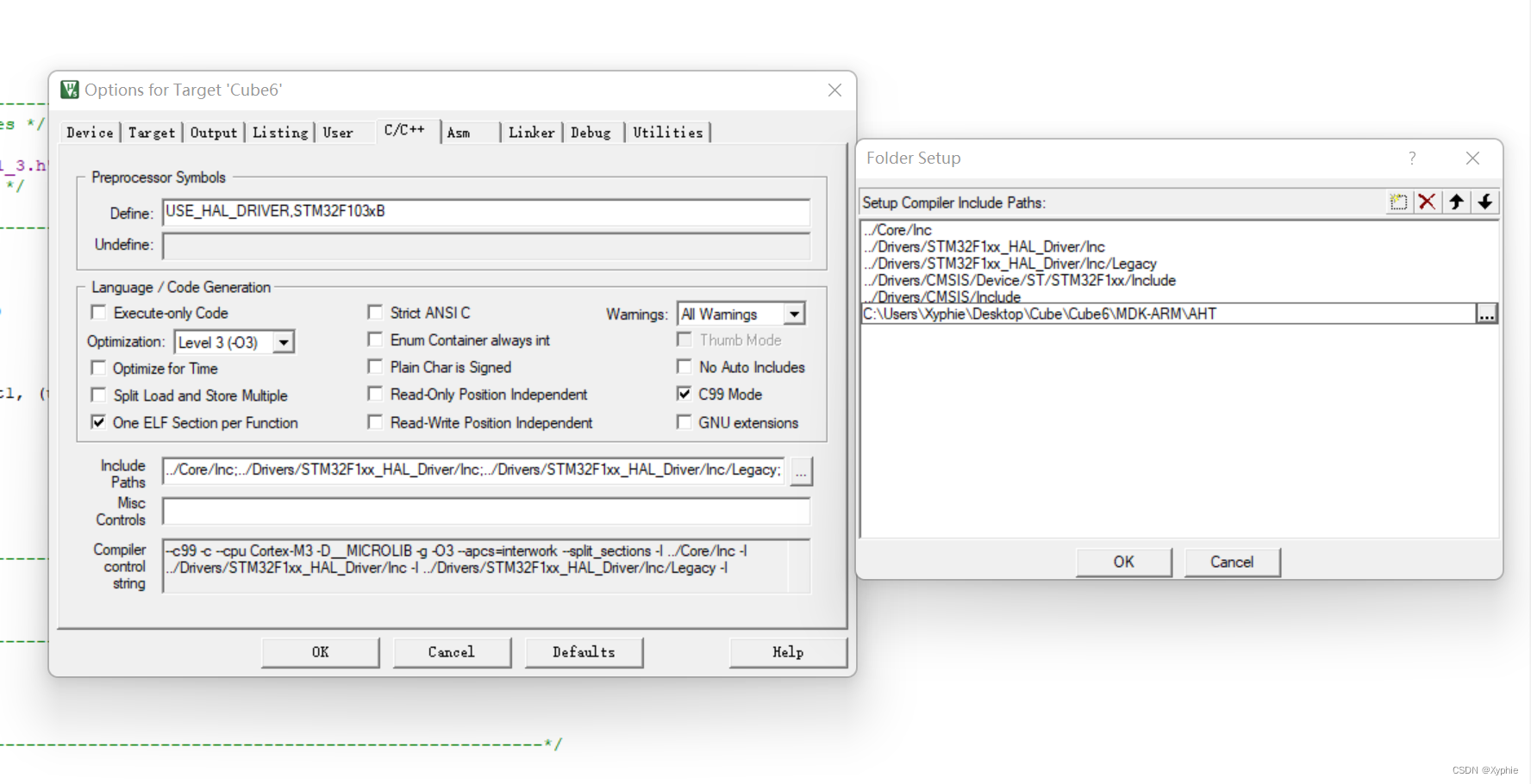
Task: Open include paths browse button
Action: coord(802,471)
